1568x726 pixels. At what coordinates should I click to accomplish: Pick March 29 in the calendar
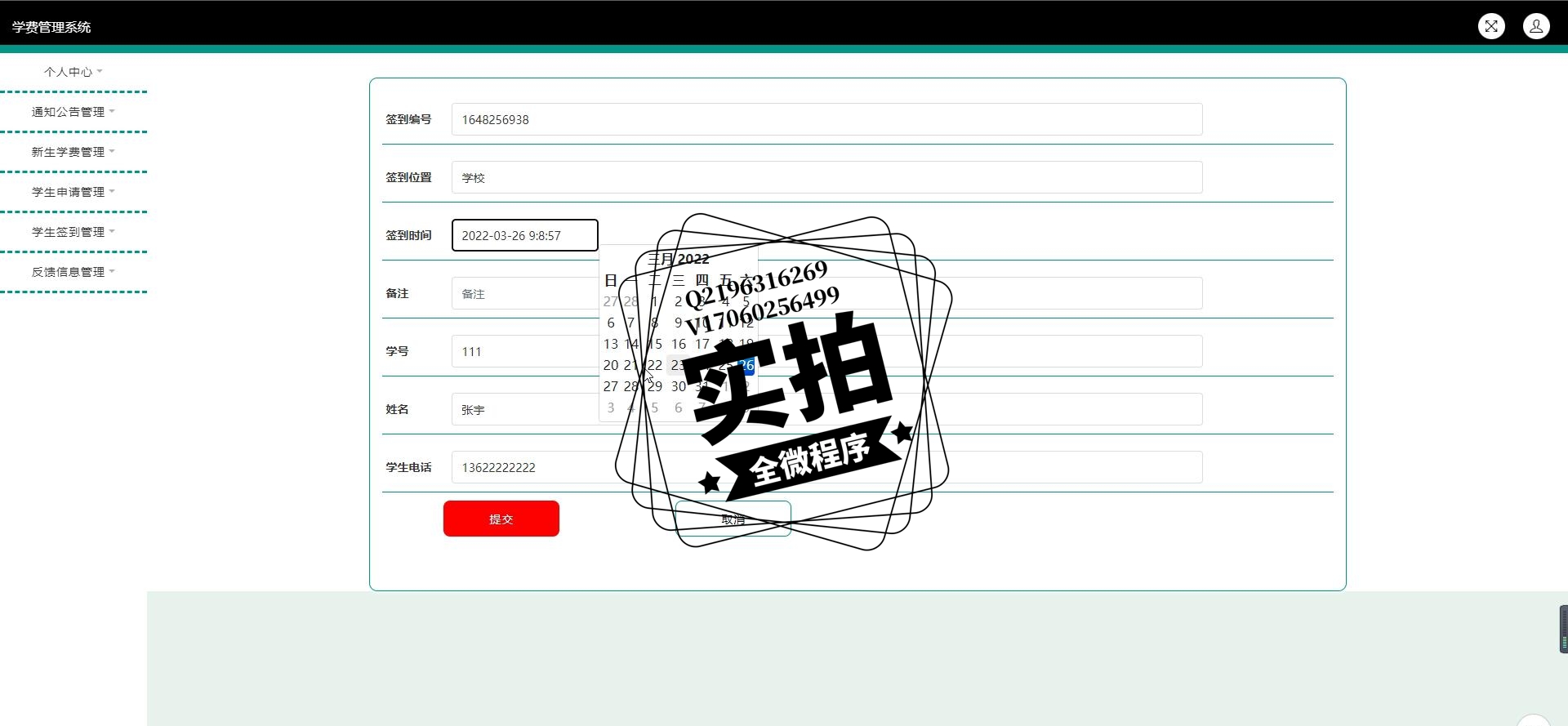click(655, 386)
